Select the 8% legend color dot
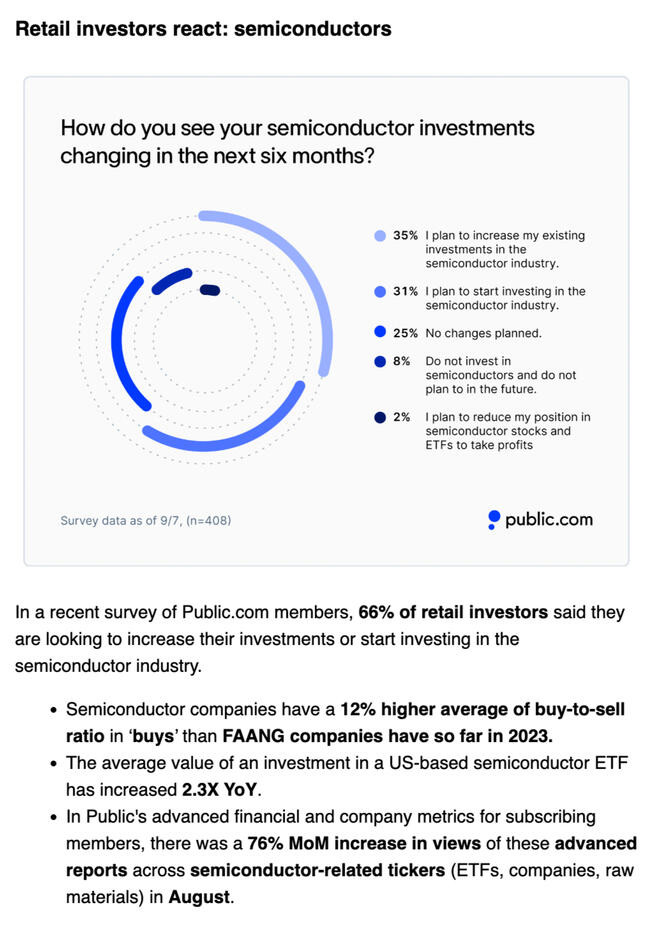This screenshot has height=937, width=655. pos(380,361)
